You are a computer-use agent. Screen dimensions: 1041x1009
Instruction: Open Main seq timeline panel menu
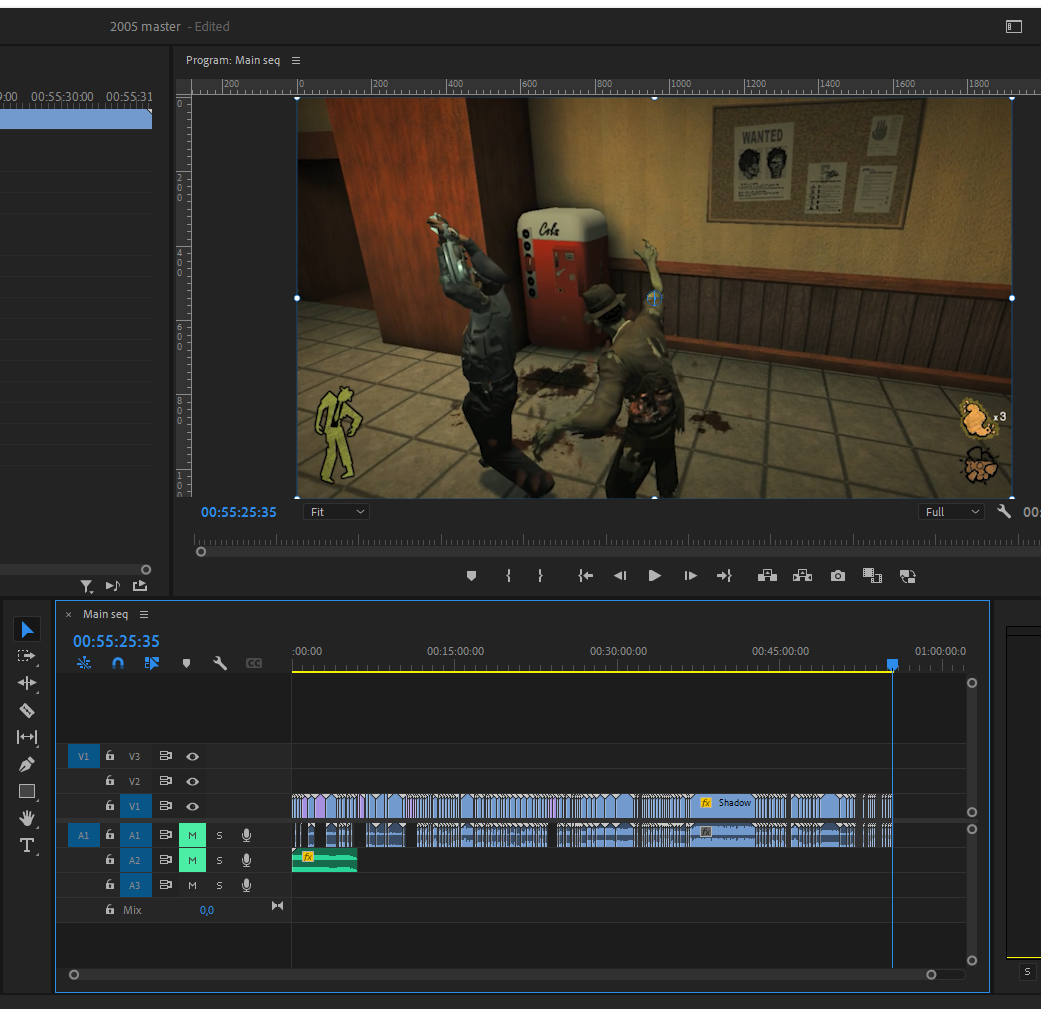point(144,615)
